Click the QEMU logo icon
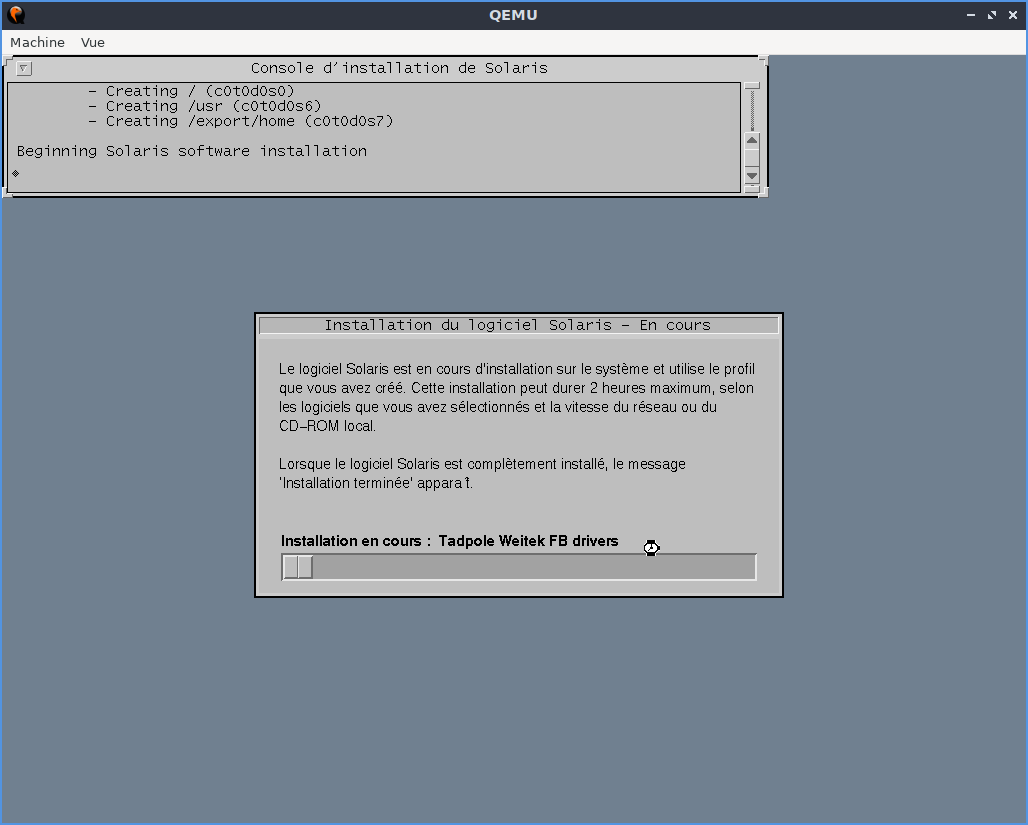Screen dimensions: 1028x825 click(x=16, y=14)
